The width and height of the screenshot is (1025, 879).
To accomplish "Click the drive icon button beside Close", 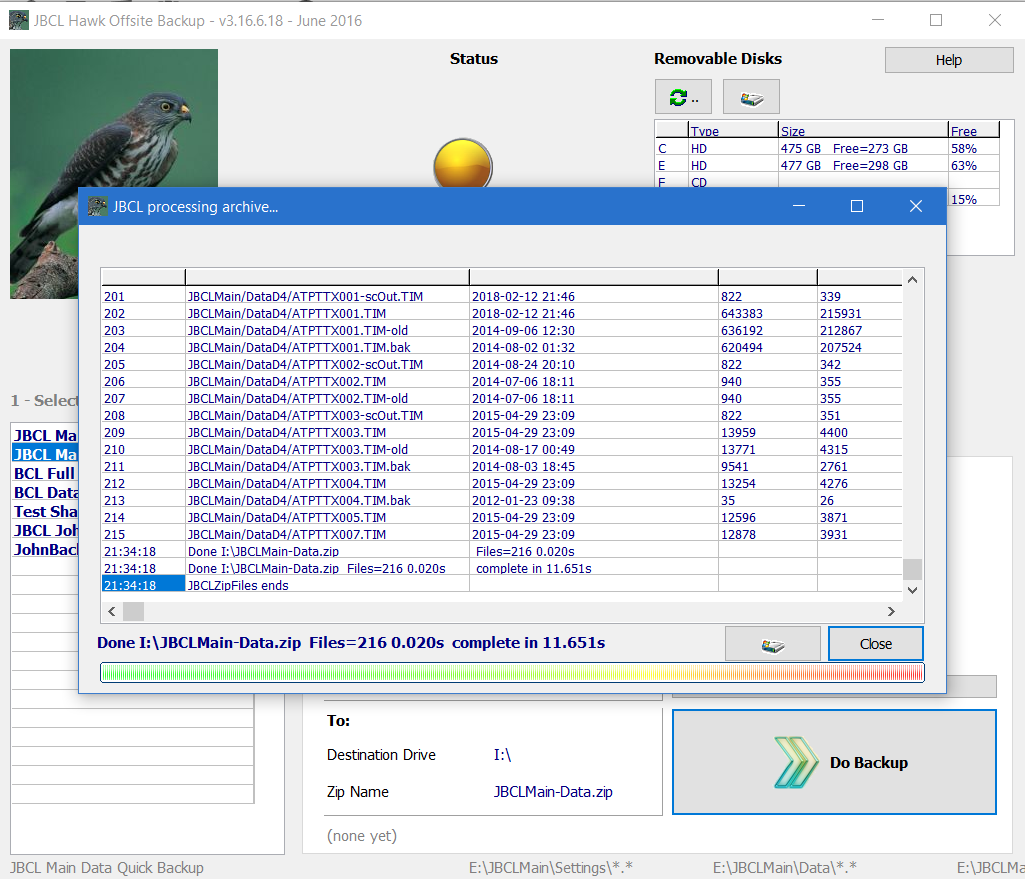I will pyautogui.click(x=772, y=644).
